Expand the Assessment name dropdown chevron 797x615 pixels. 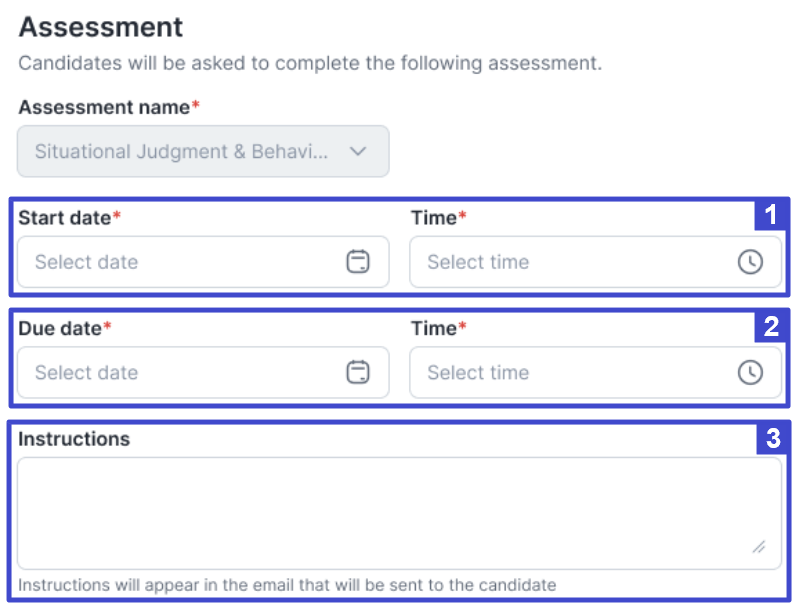click(358, 152)
